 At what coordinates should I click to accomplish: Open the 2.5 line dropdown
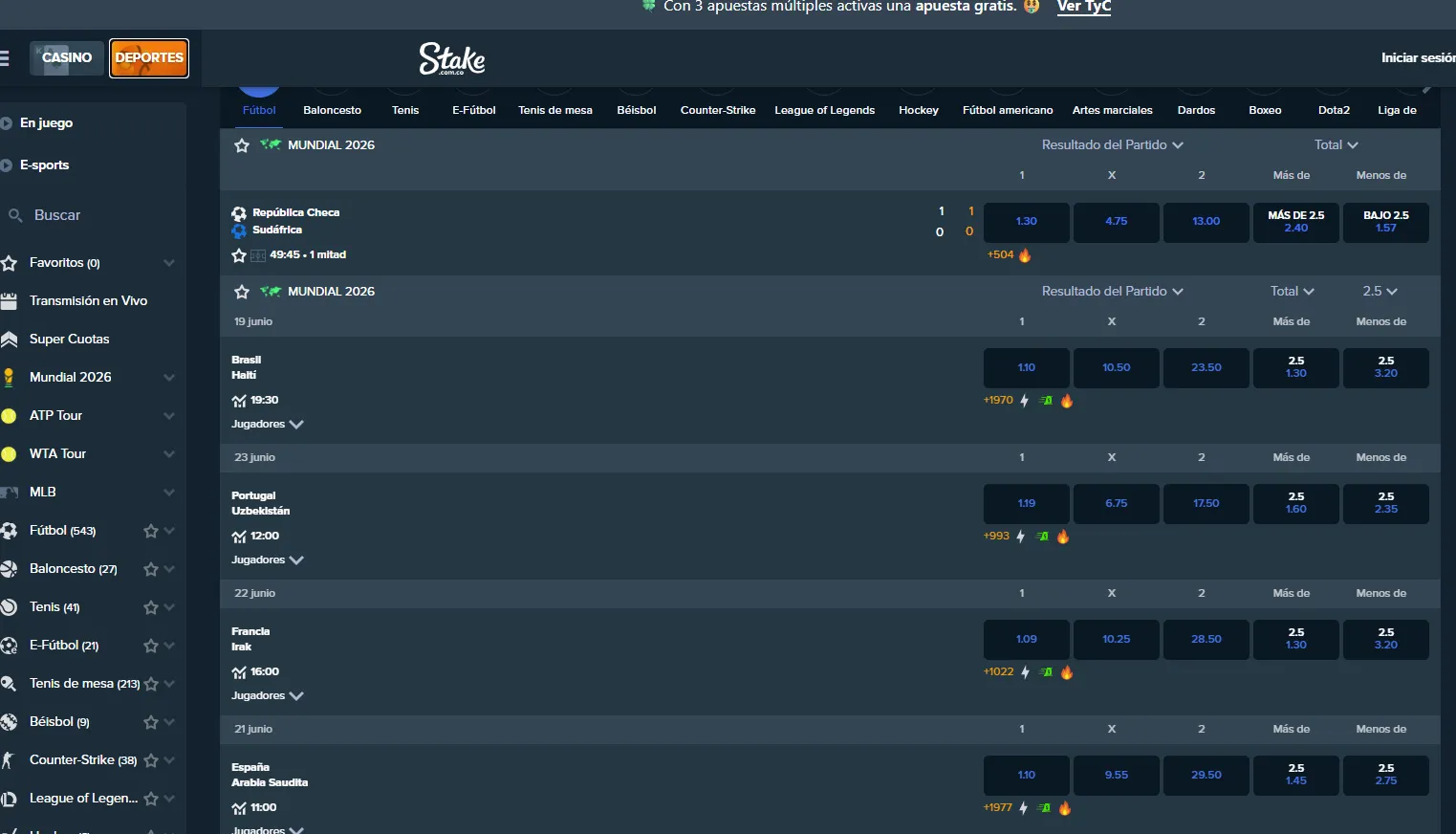coord(1380,292)
